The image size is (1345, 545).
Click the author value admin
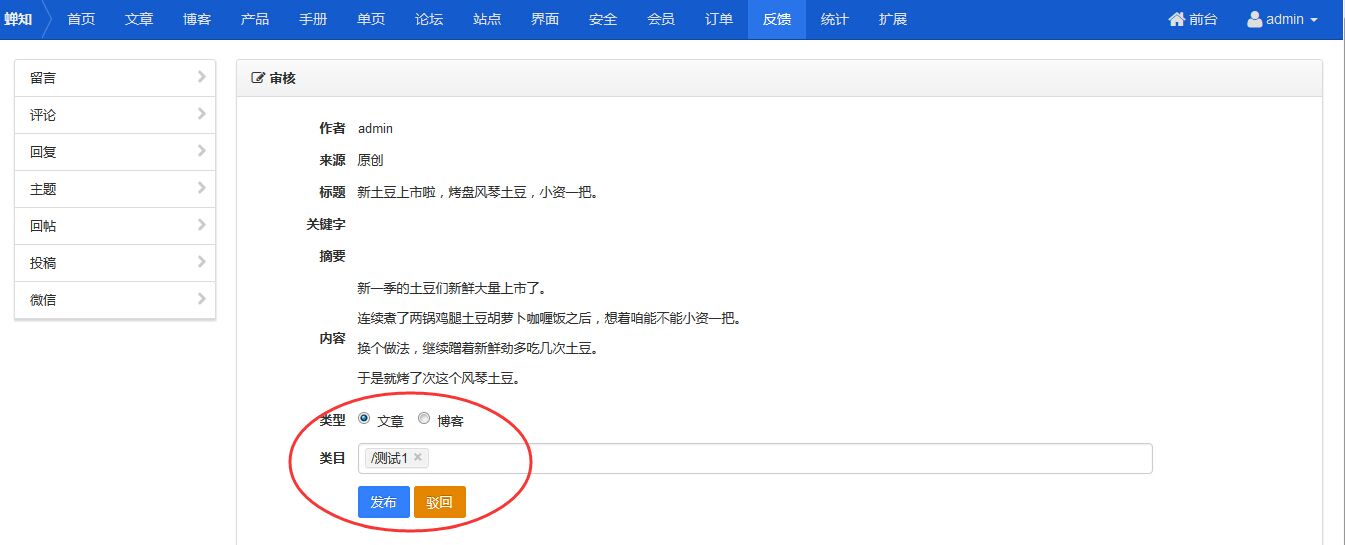[x=375, y=128]
